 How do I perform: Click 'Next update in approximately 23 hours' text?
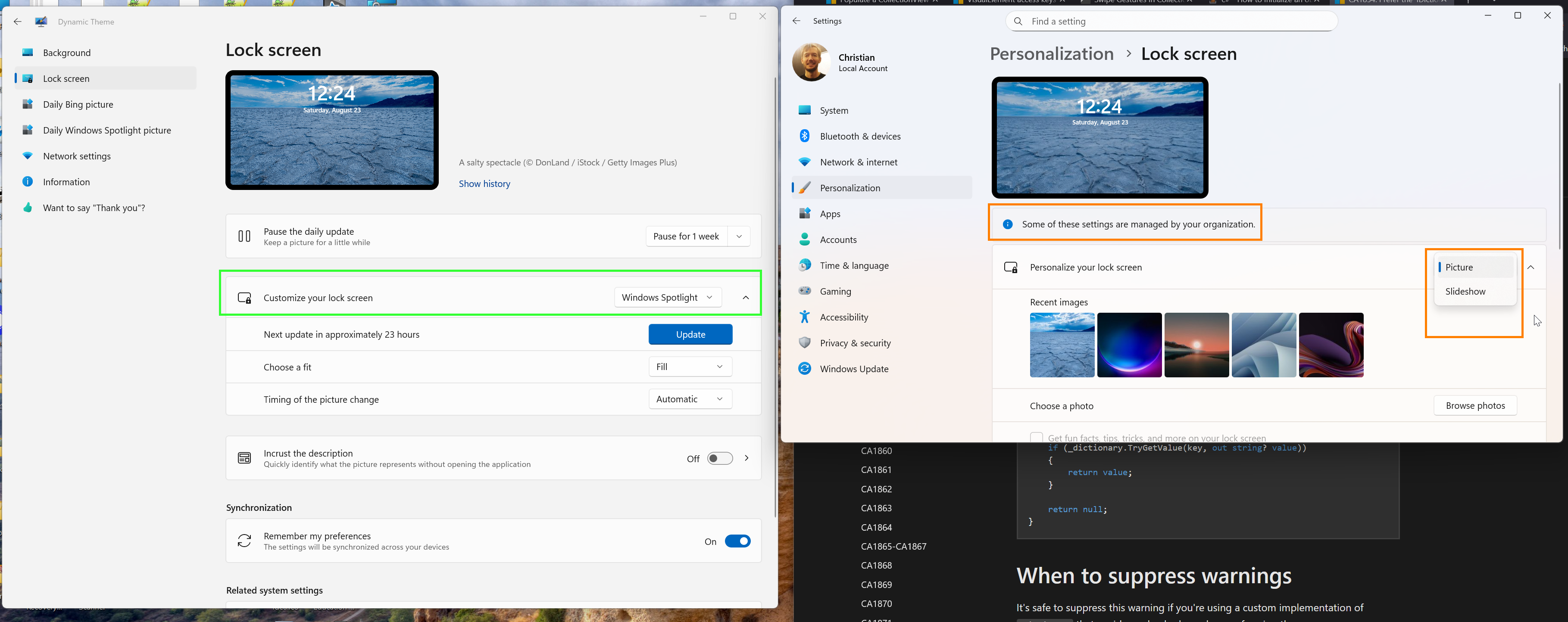coord(341,335)
